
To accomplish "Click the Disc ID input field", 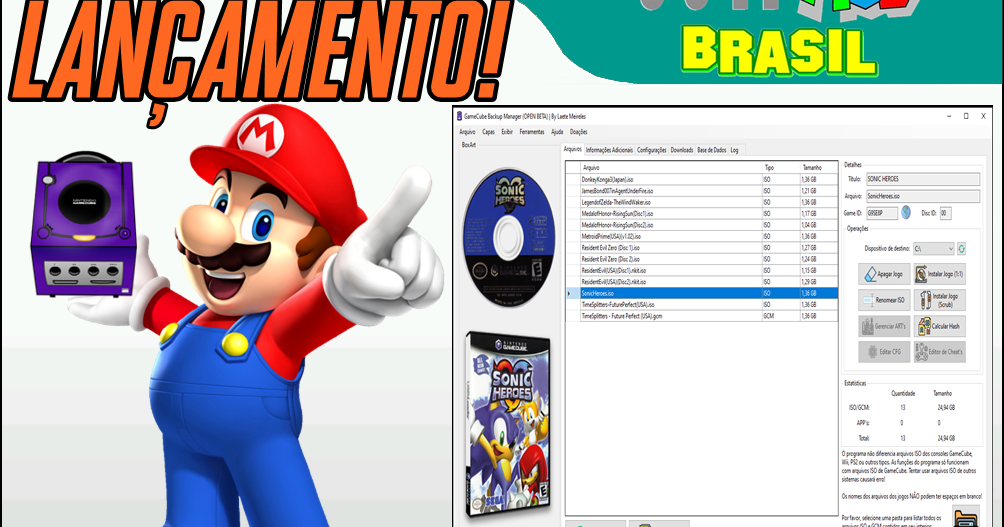I will tap(946, 213).
